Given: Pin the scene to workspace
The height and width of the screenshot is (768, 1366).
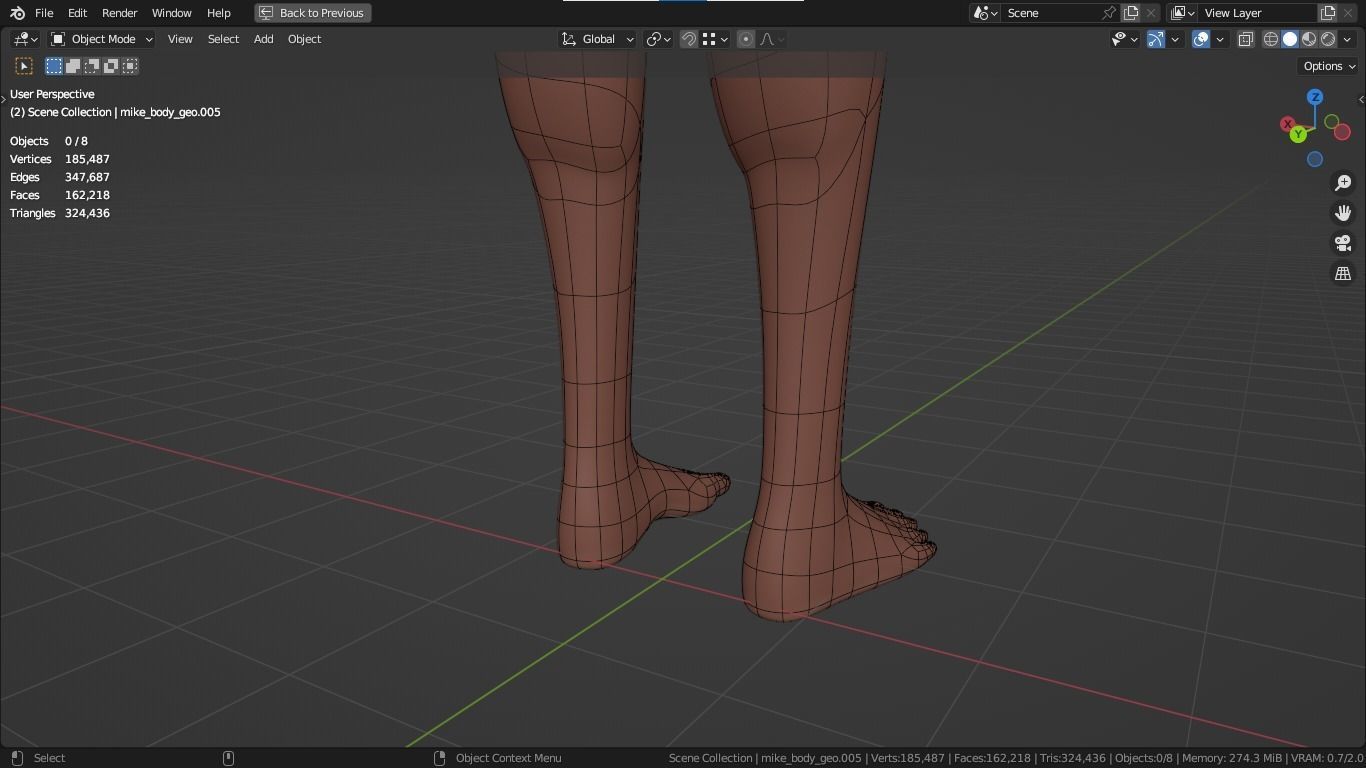Looking at the screenshot, I should tap(1108, 13).
